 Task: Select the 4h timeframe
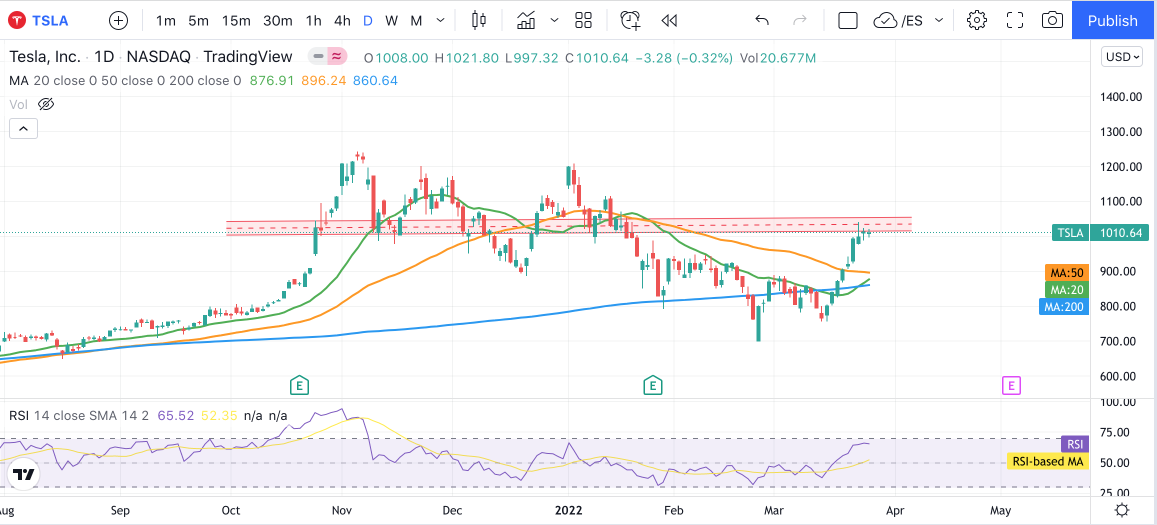point(342,21)
